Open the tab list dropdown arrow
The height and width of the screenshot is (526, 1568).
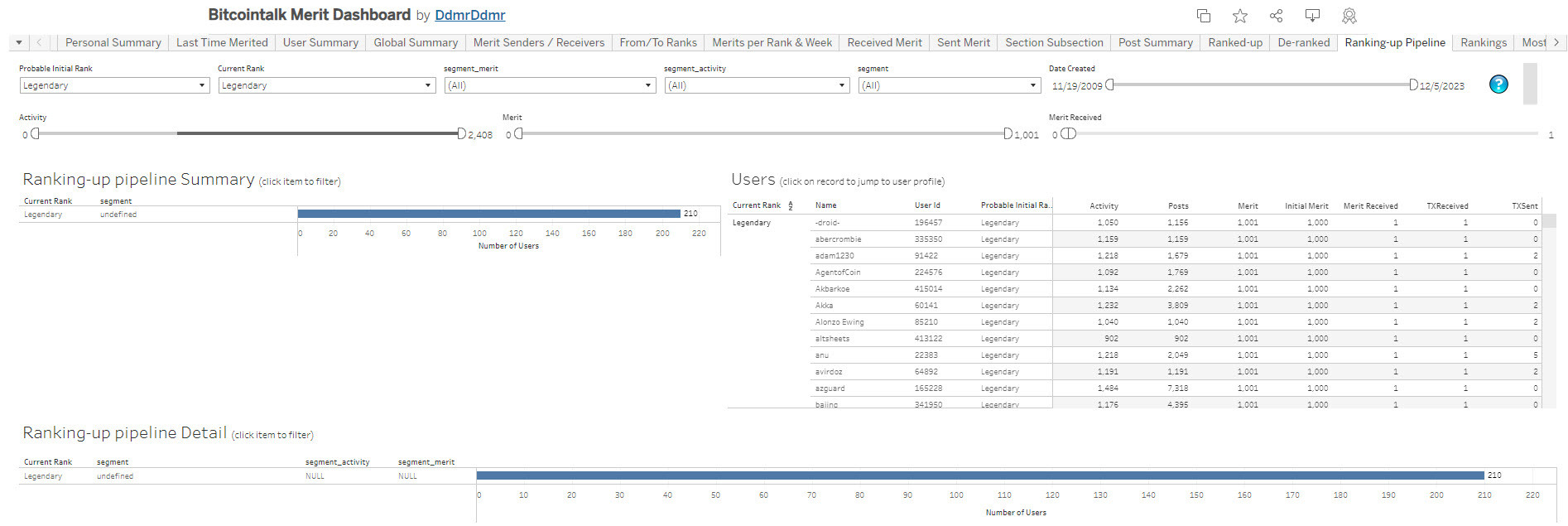(19, 42)
